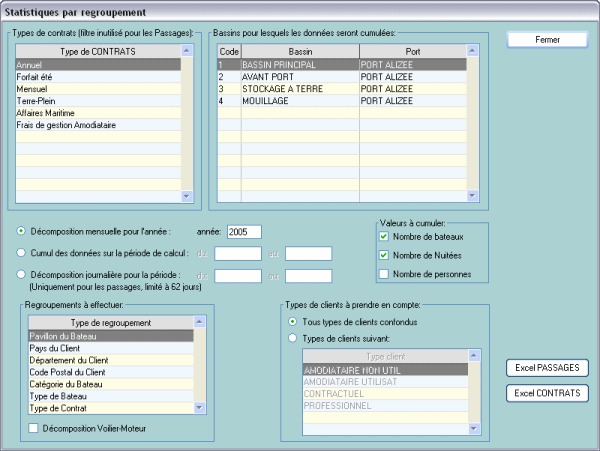Image resolution: width=600 pixels, height=451 pixels.
Task: Click the Cumul période 'du' date field
Action: pyautogui.click(x=238, y=254)
